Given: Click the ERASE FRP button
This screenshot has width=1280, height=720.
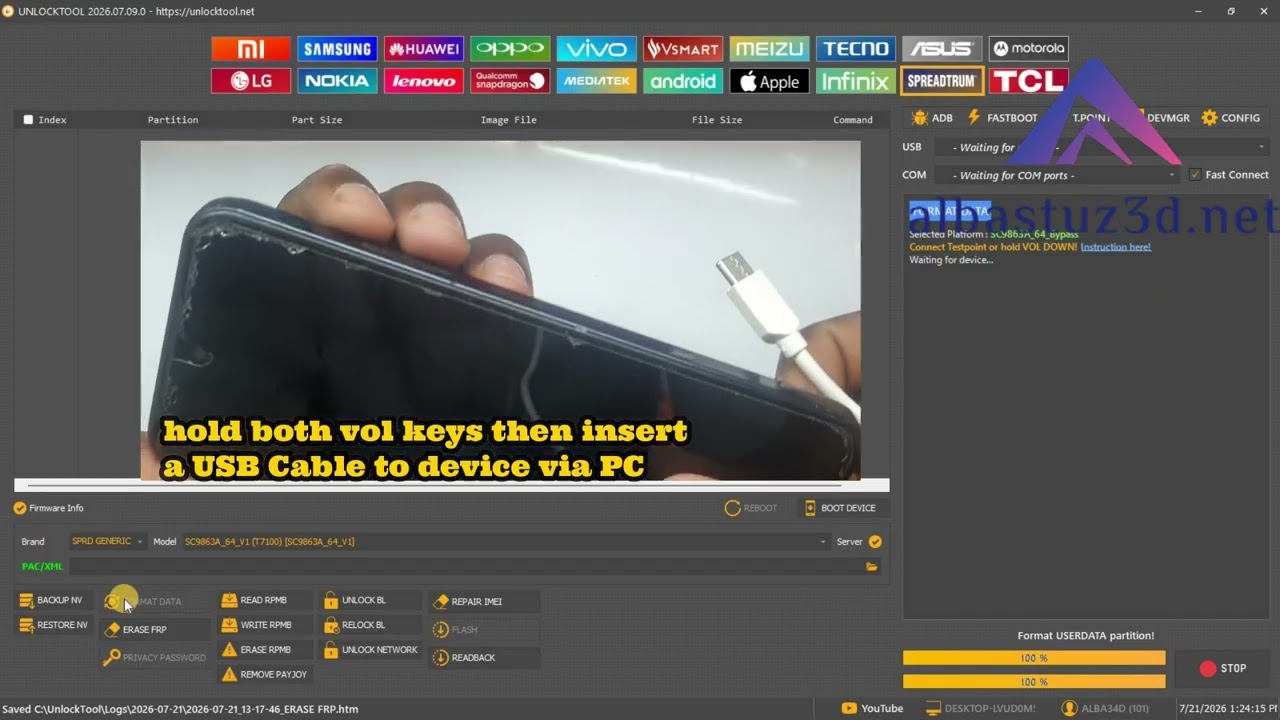Looking at the screenshot, I should click(x=157, y=630).
